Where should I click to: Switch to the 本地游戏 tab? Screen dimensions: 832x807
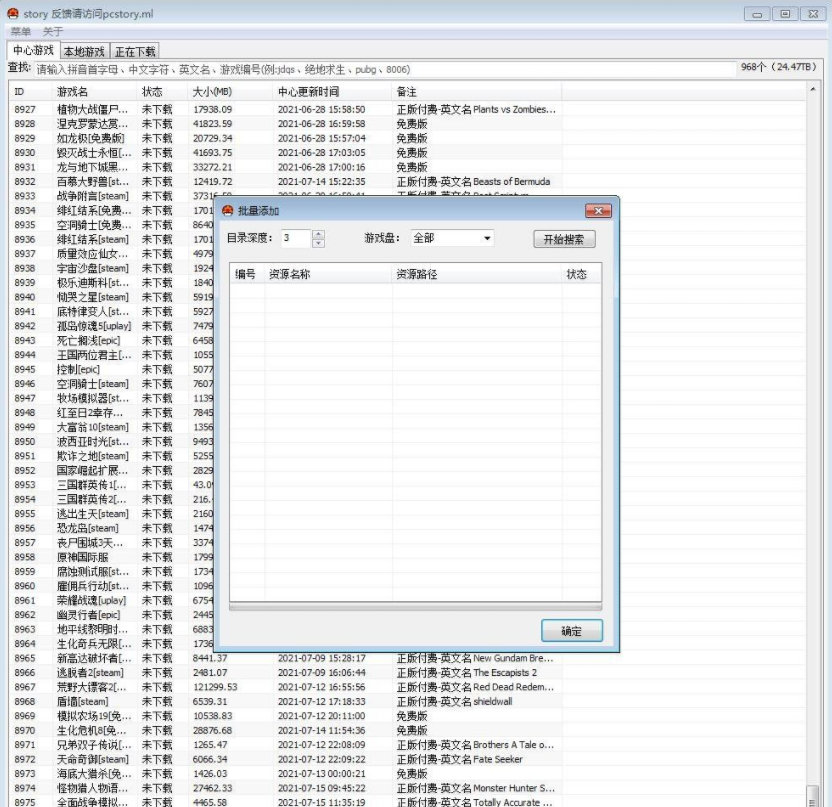[x=83, y=51]
